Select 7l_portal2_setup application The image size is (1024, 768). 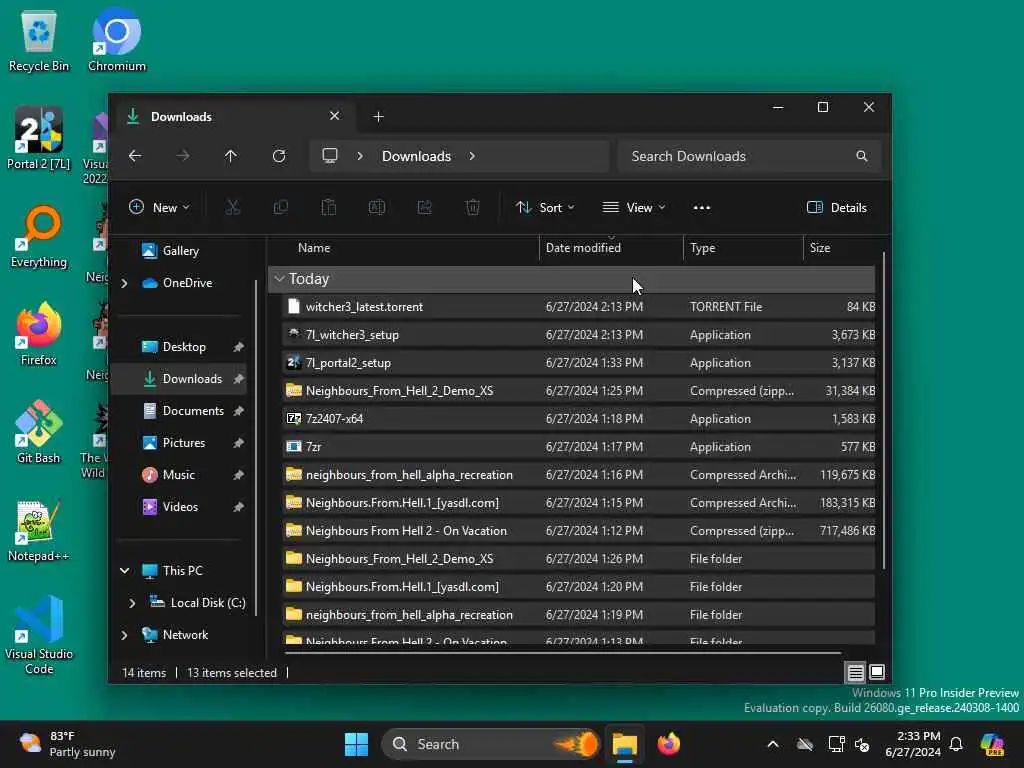tap(580, 363)
